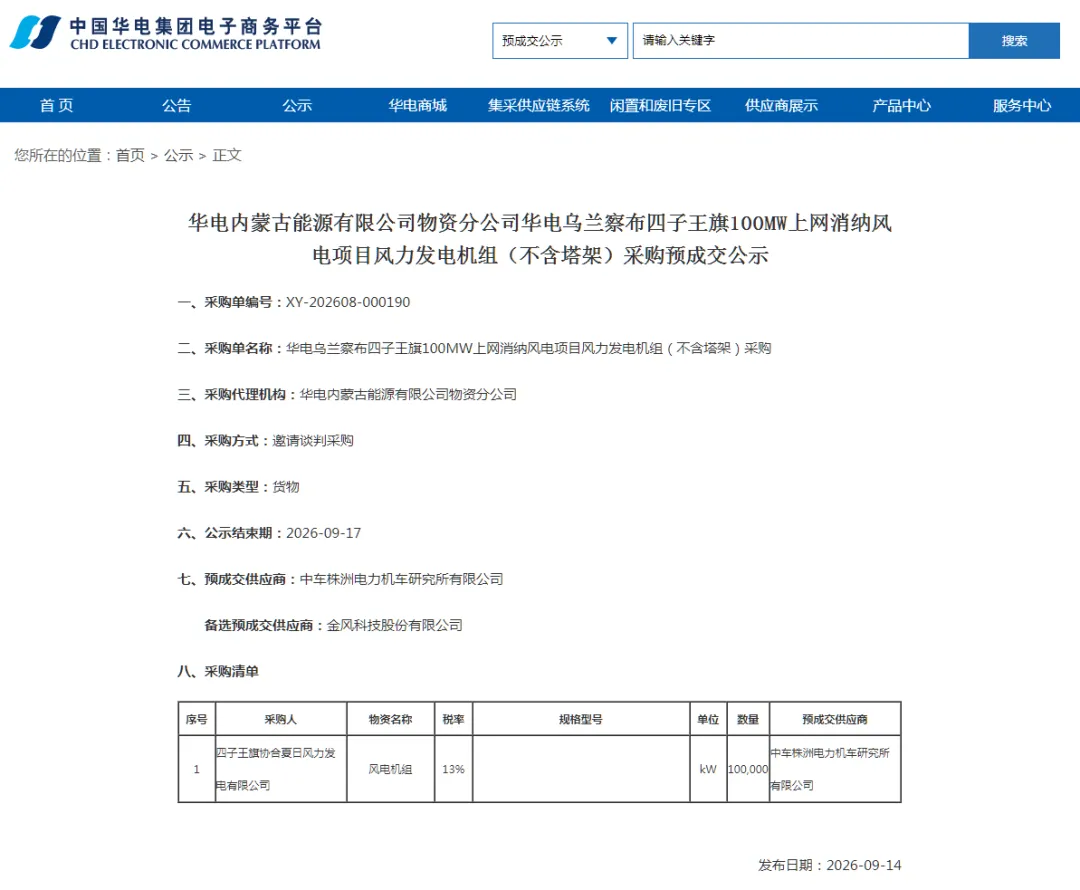Image resolution: width=1080 pixels, height=890 pixels.
Task: Click alternate supplier 金风科技股份有限公司
Action: (x=395, y=625)
